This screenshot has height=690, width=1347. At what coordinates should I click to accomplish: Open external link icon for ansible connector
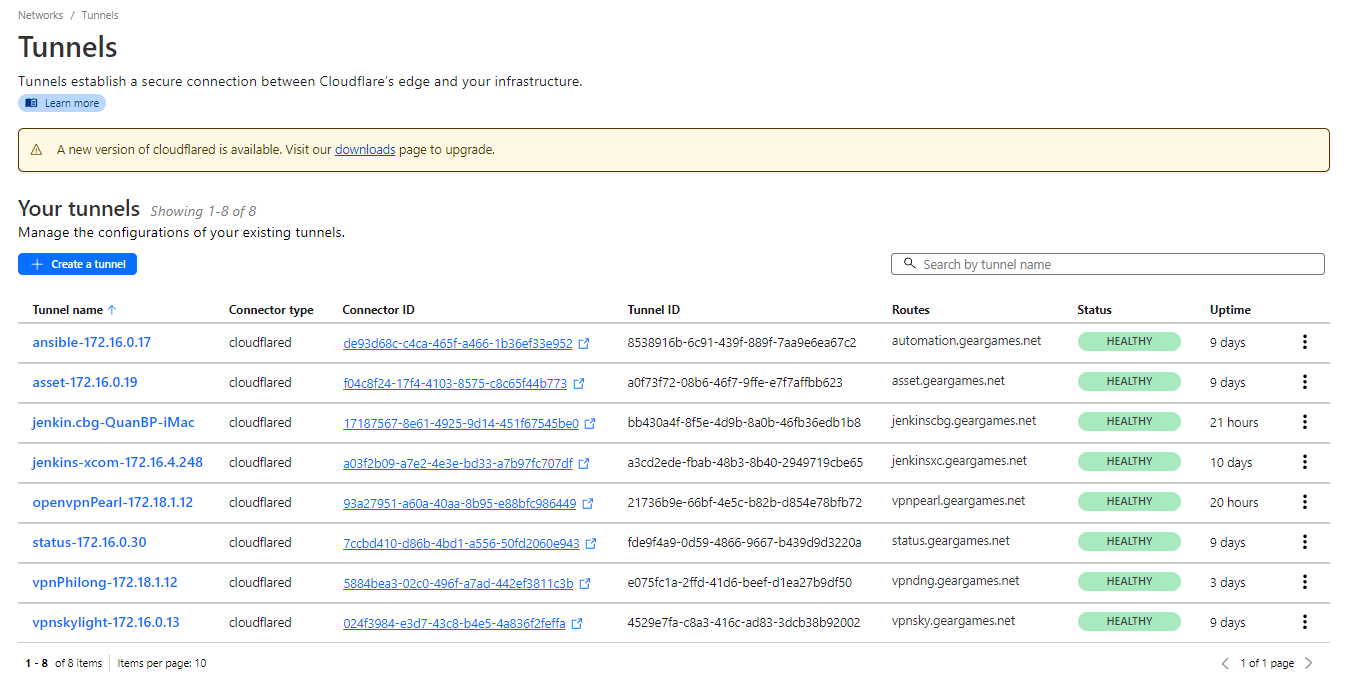coord(584,343)
